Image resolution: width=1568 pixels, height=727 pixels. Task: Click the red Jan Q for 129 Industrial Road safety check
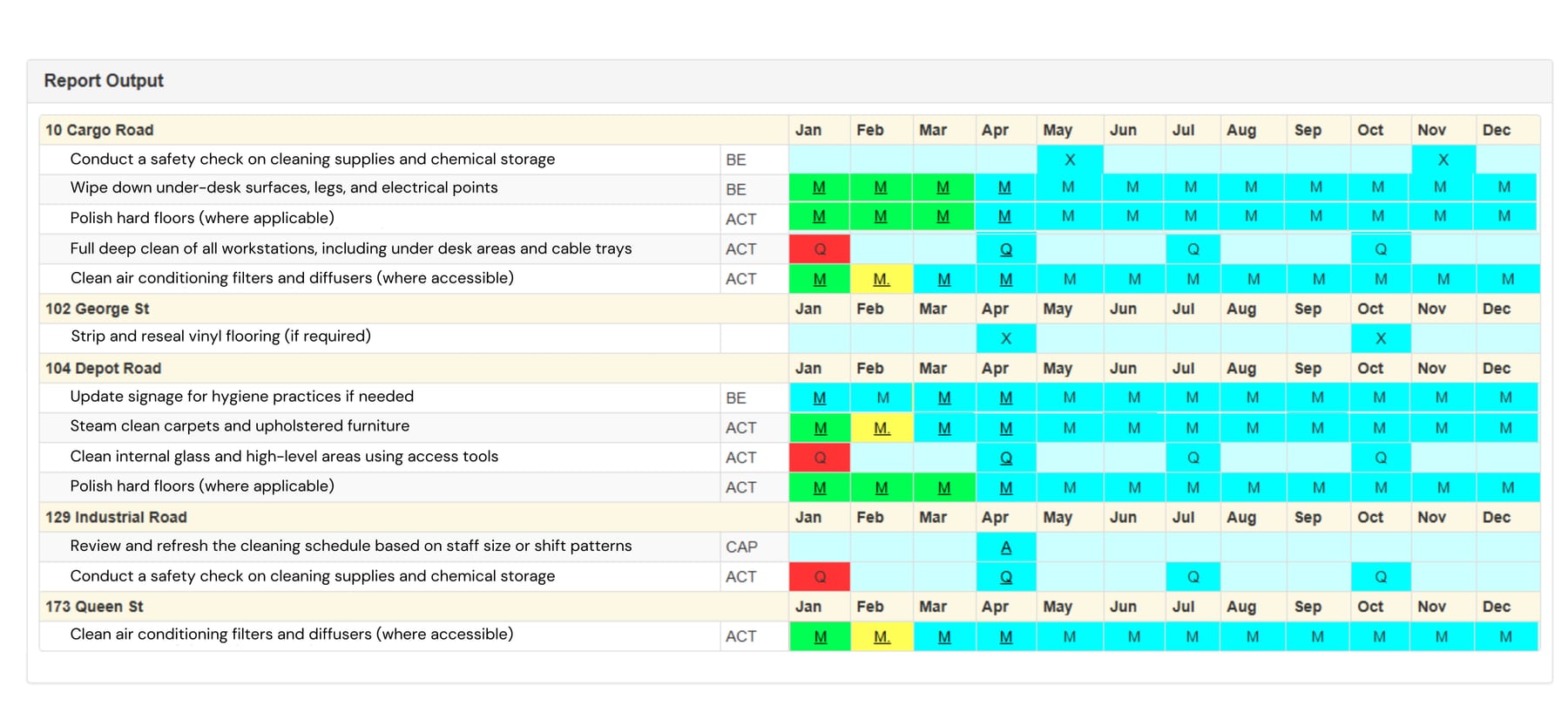(820, 577)
